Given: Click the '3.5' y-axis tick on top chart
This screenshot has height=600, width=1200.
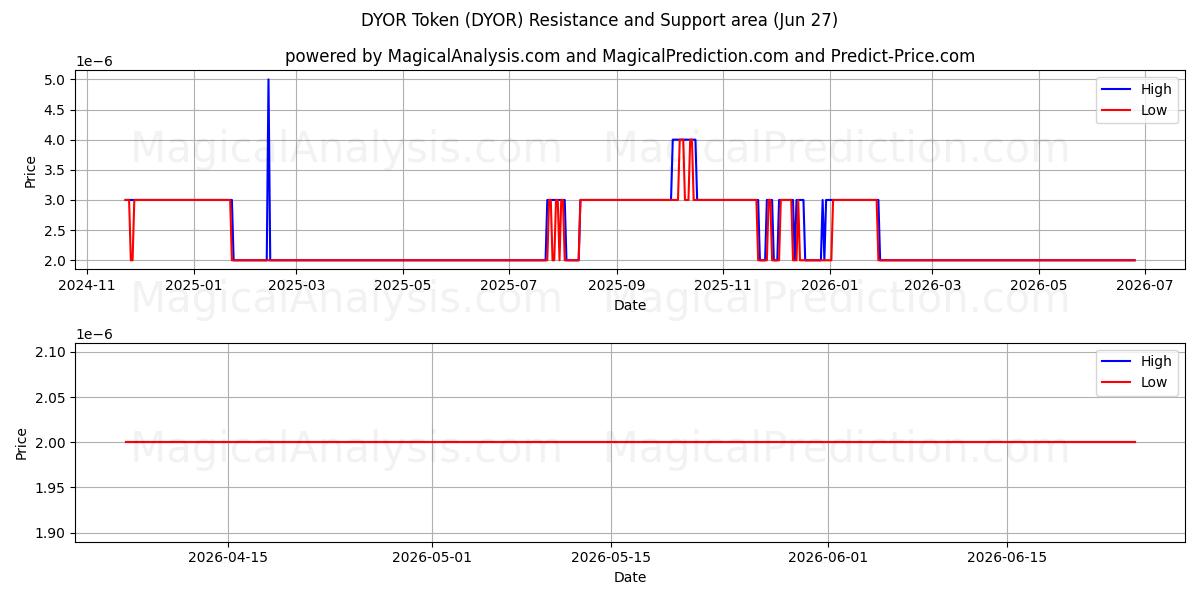Looking at the screenshot, I should 57,170.
